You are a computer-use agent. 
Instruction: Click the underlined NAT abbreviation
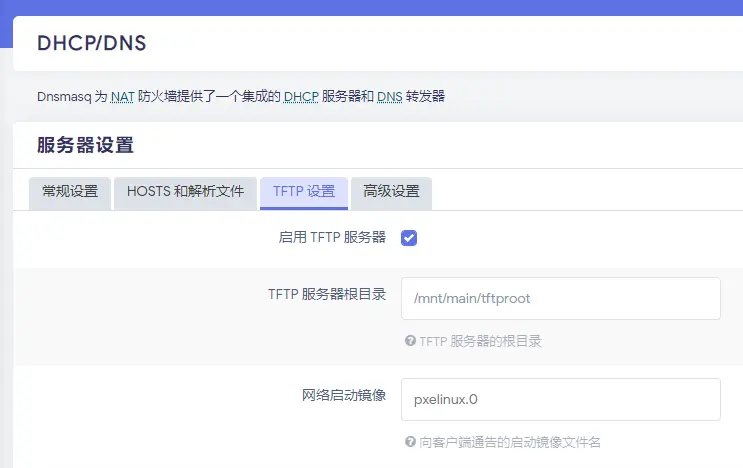click(124, 97)
